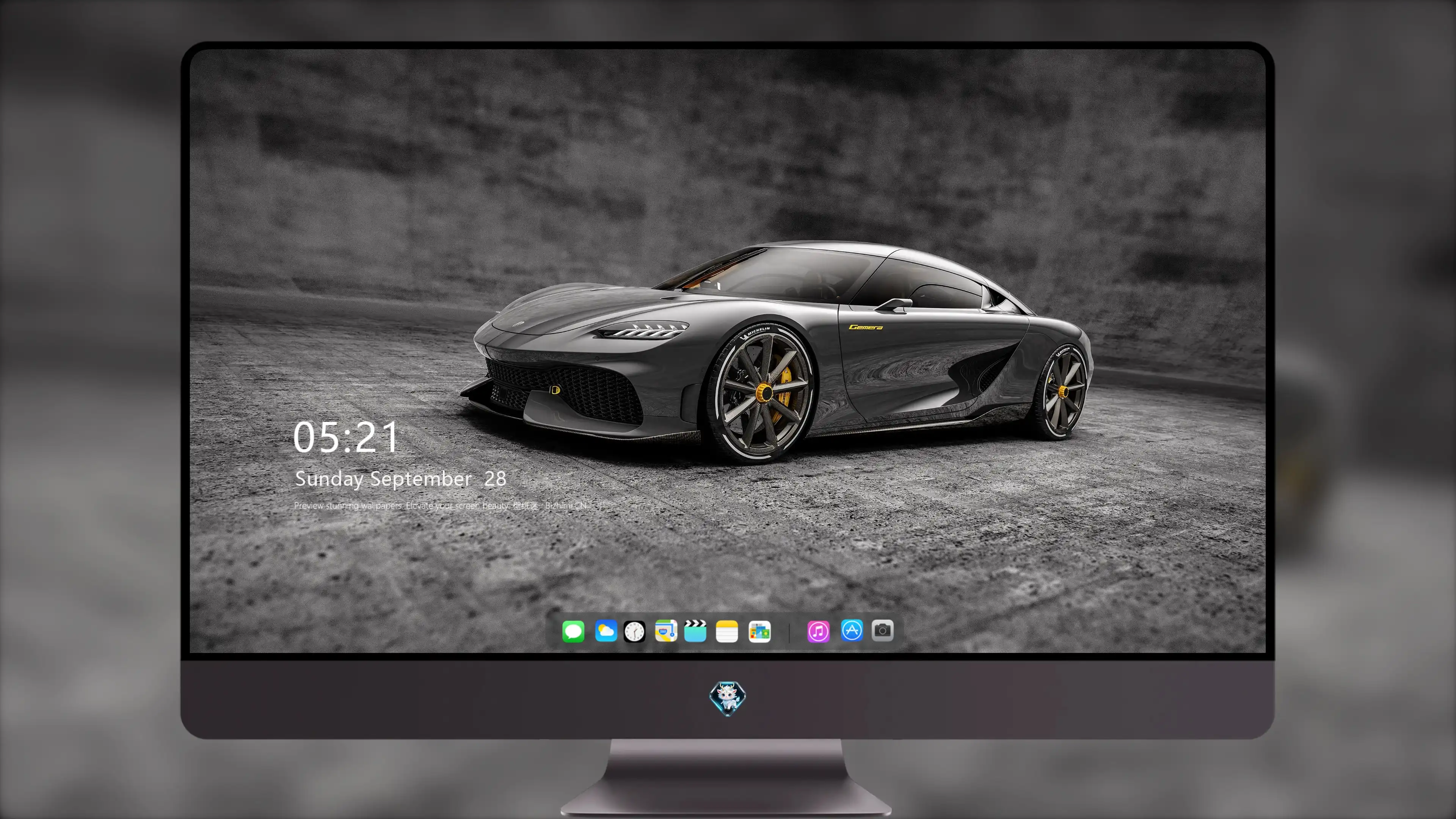This screenshot has height=819, width=1456.
Task: Open the Notes app in the dock
Action: tap(727, 631)
